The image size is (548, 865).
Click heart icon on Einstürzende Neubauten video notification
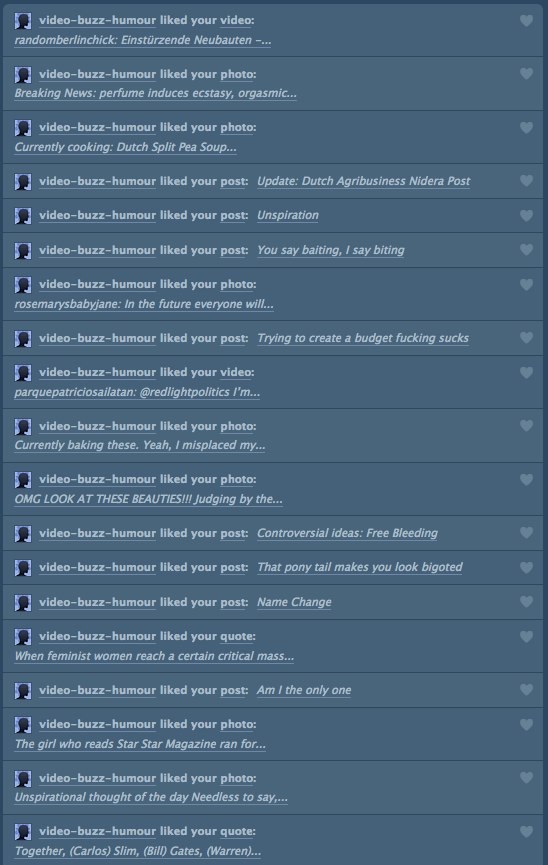[526, 21]
